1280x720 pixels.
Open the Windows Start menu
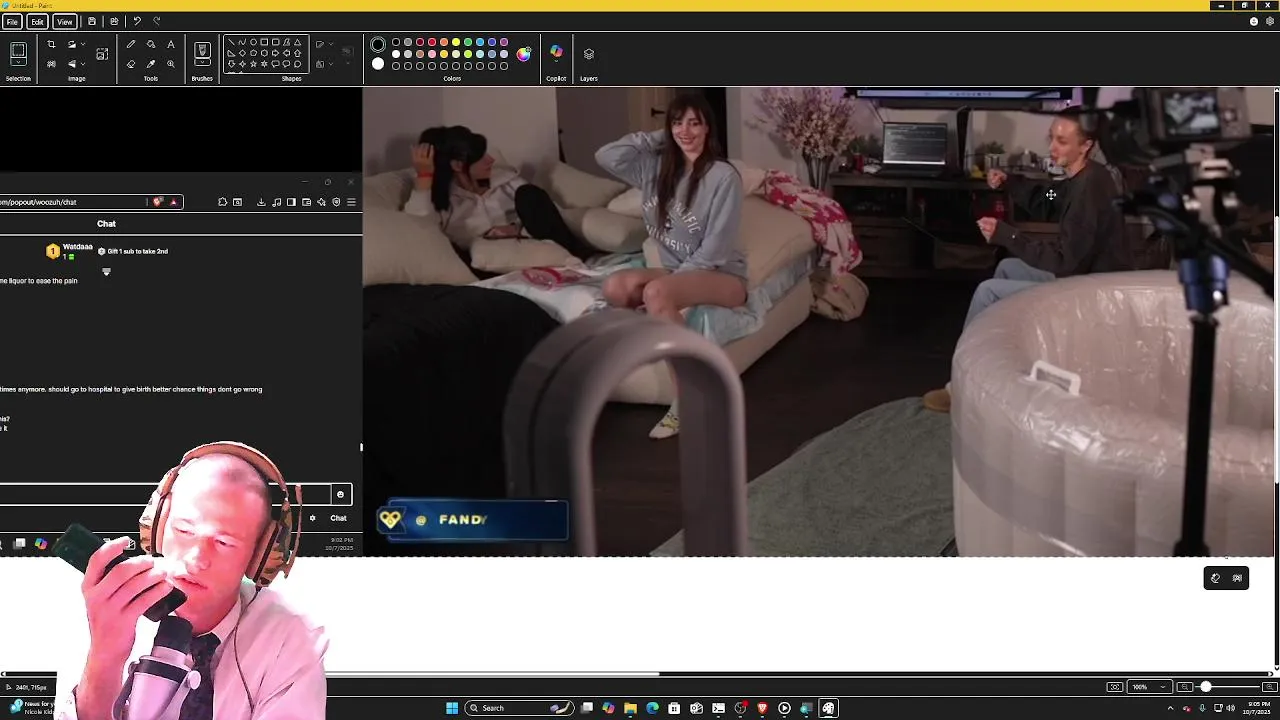click(x=452, y=708)
